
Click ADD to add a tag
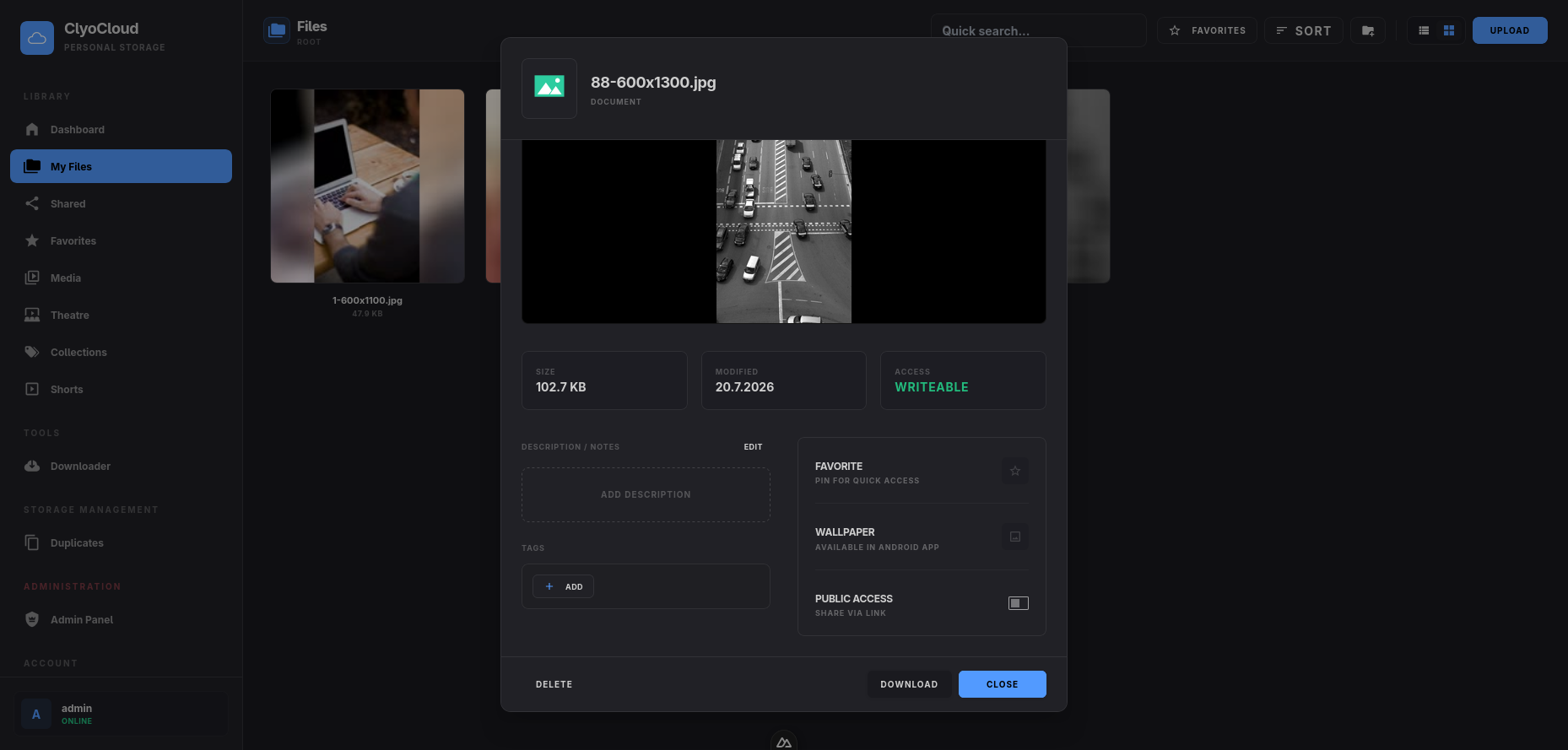click(x=563, y=586)
